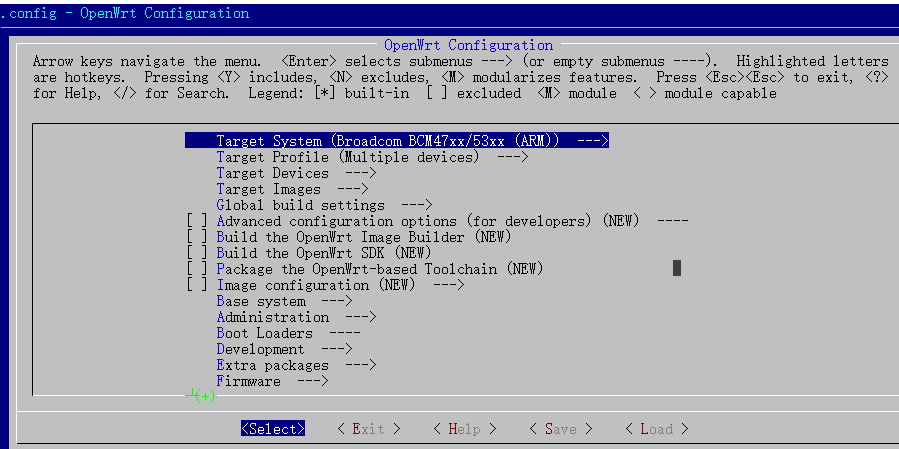Open the Firmware submenu
This screenshot has width=899, height=449.
[272, 381]
